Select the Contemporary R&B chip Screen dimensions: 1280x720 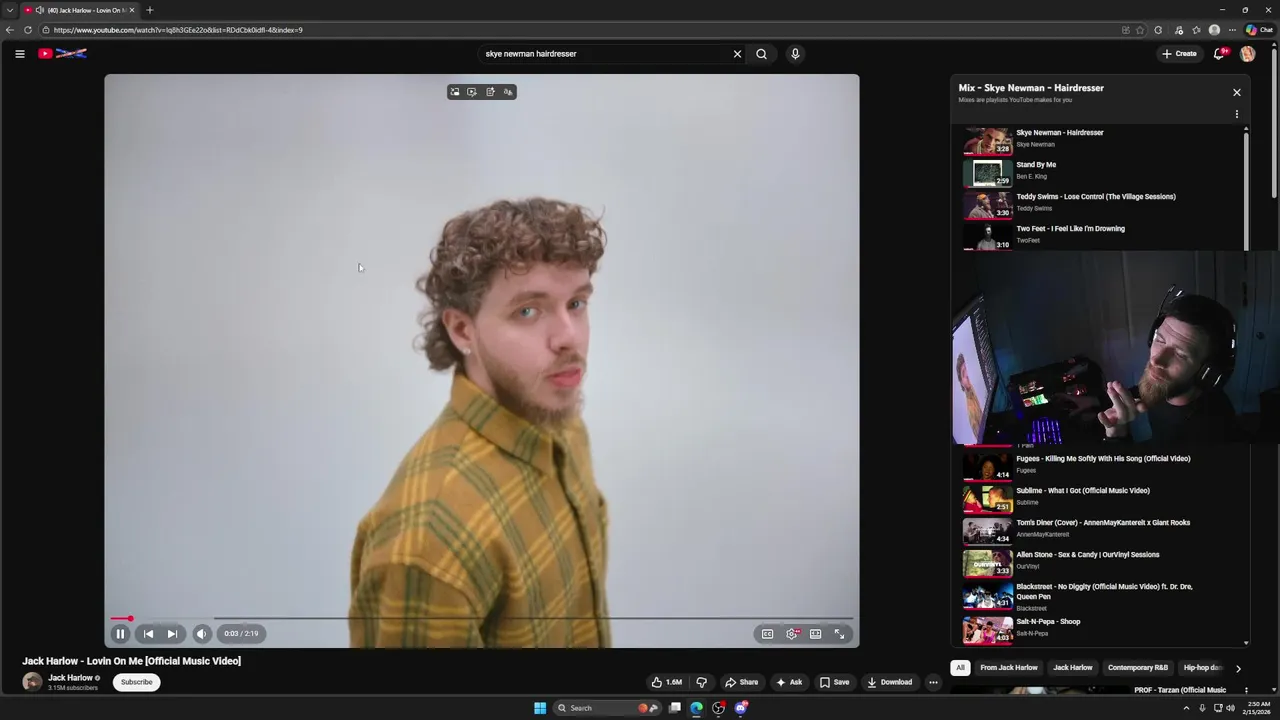tap(1138, 667)
